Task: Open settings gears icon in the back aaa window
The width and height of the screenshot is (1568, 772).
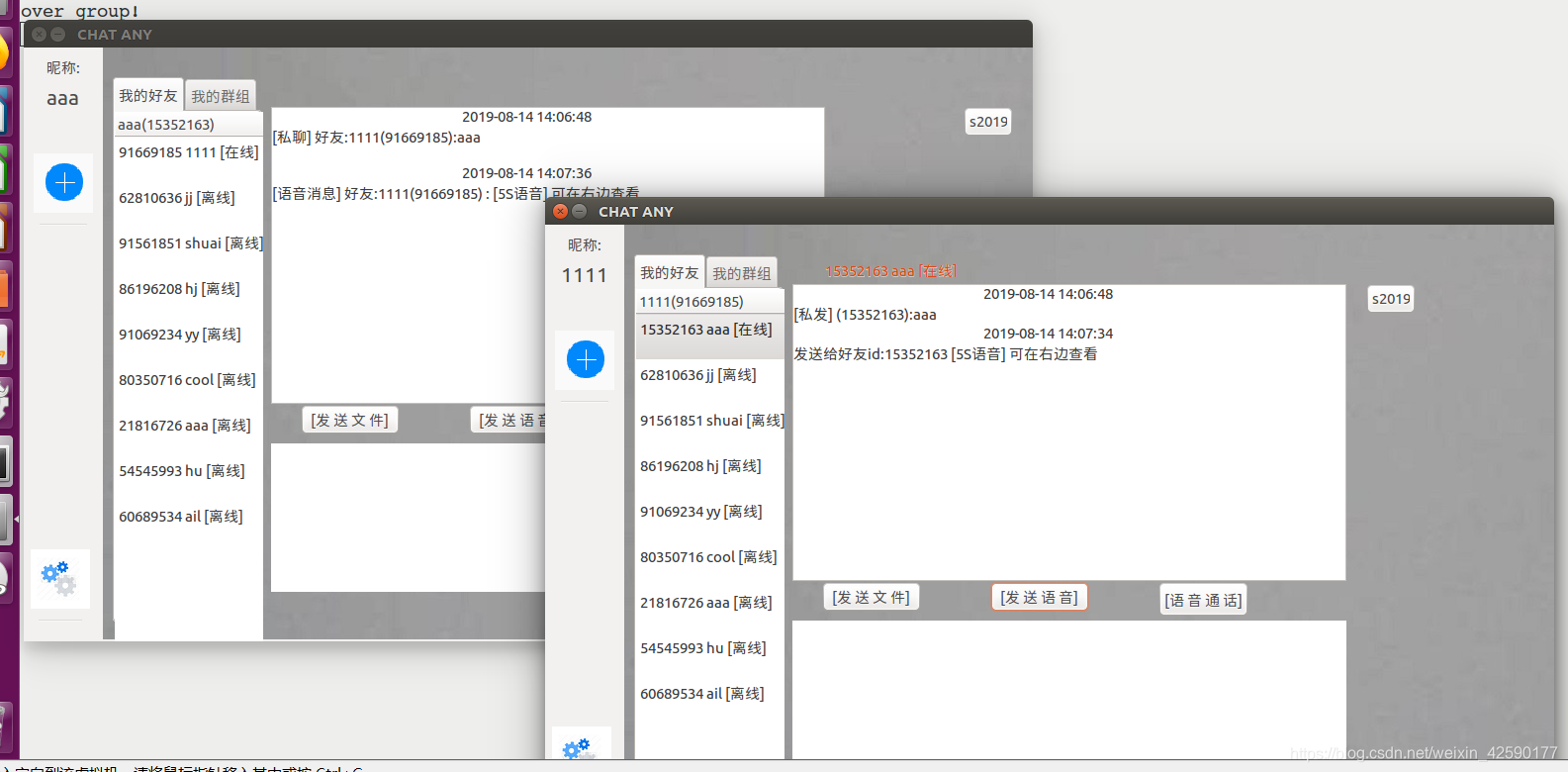Action: pyautogui.click(x=59, y=579)
